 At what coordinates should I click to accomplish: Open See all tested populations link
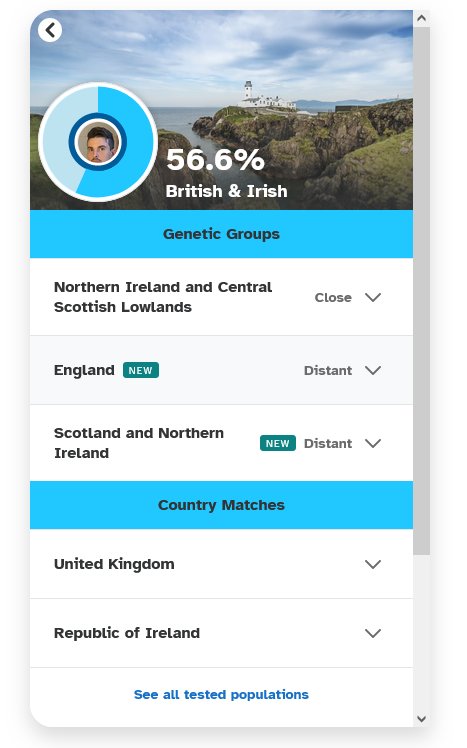(221, 695)
